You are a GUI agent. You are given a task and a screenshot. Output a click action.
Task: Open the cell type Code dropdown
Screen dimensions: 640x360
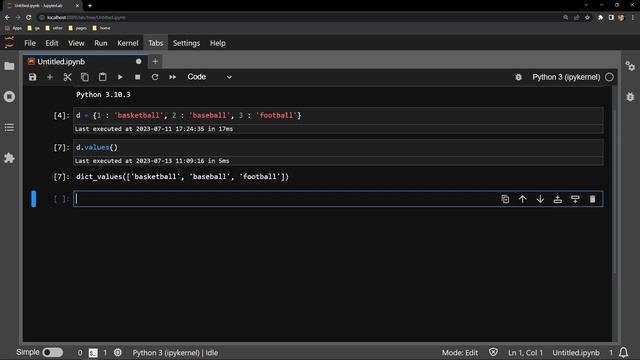tap(209, 77)
